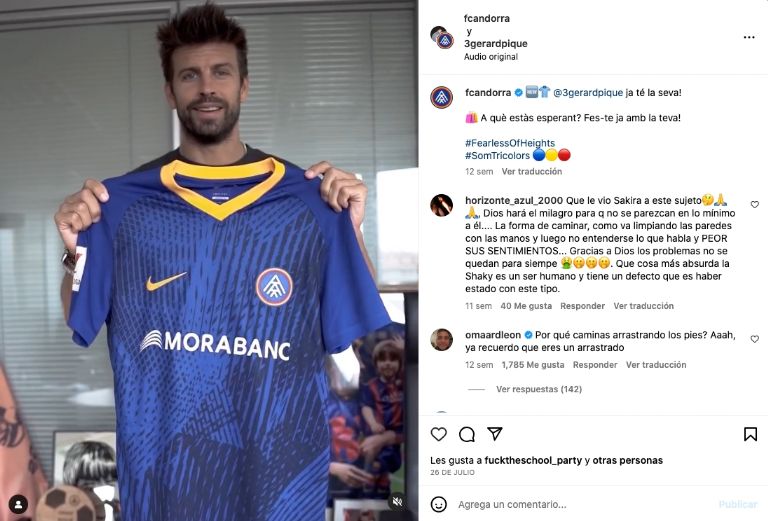This screenshot has height=521, width=768.
Task: Open the horizonte_azul_2000 profile picture
Action: point(441,205)
